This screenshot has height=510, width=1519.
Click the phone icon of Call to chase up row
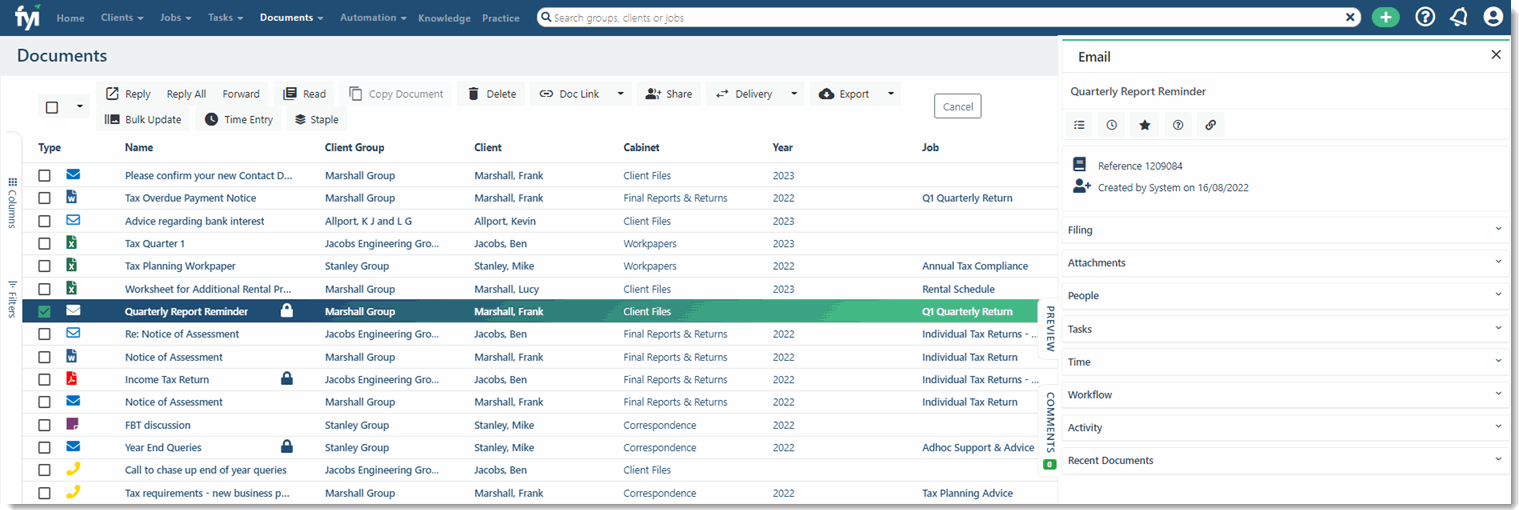(72, 469)
